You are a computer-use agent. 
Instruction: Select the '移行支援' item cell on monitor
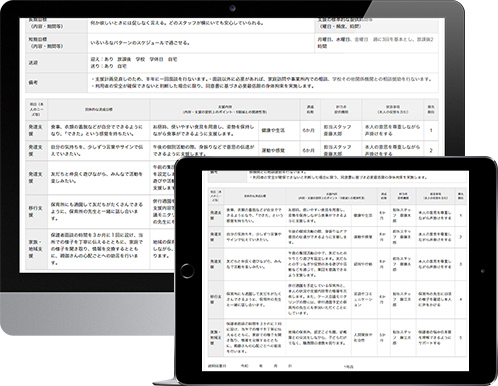coord(36,211)
